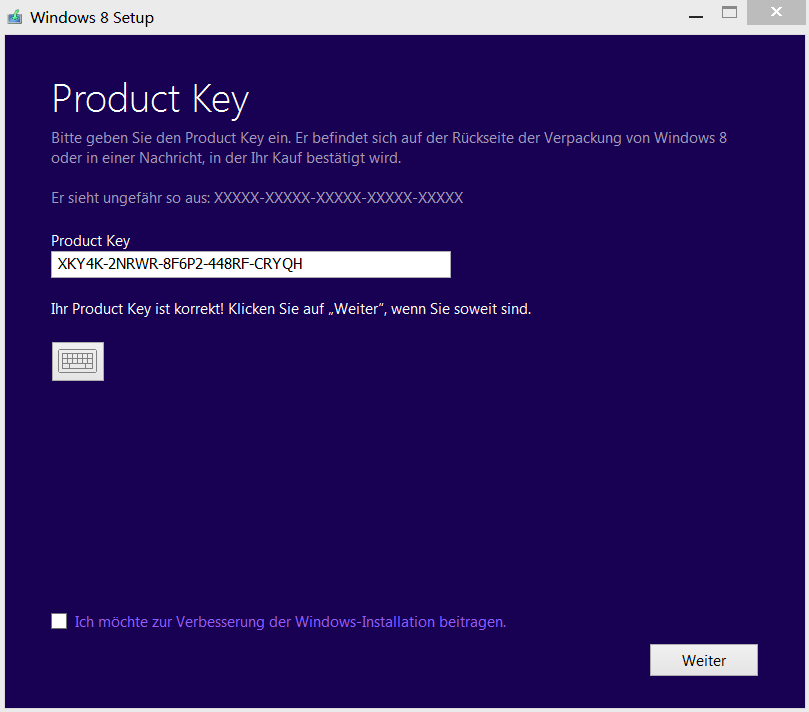Click the large 'Product Key' heading
The image size is (809, 712).
click(150, 99)
